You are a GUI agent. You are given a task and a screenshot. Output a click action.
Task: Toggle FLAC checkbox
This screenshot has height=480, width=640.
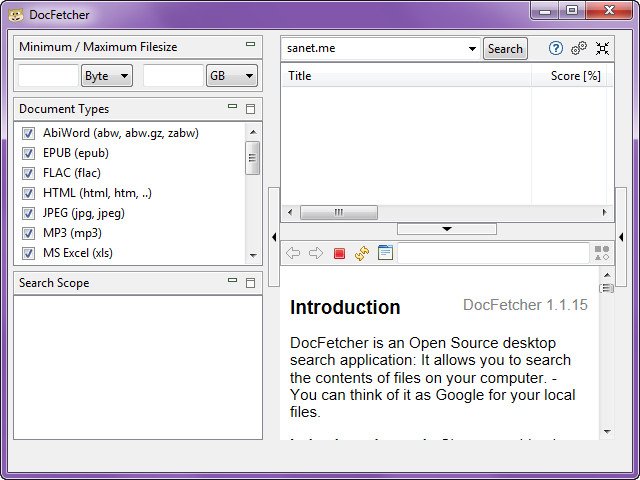(x=28, y=173)
